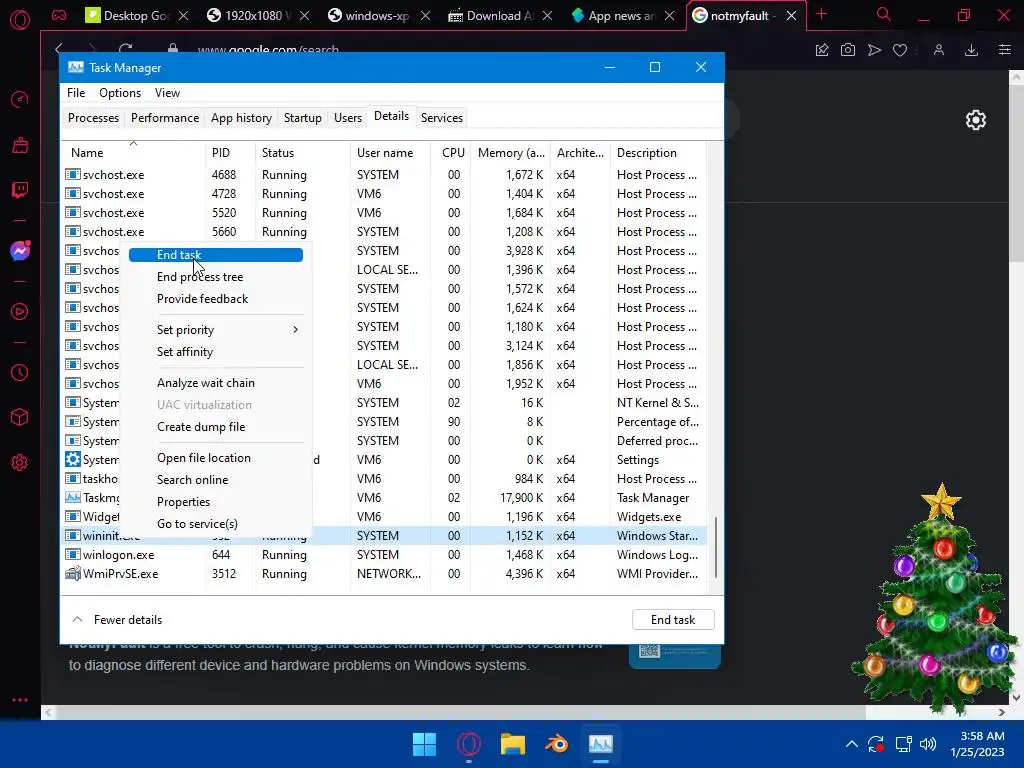Switch to the Processes tab
1024x768 pixels.
point(93,118)
